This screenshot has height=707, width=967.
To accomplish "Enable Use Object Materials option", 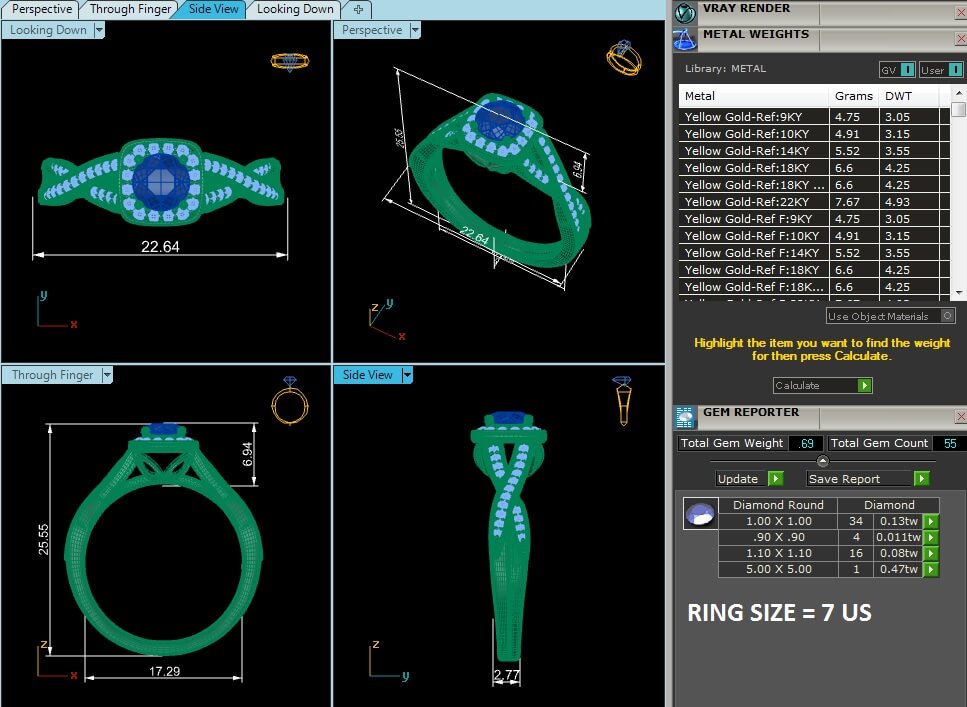I will click(x=947, y=316).
